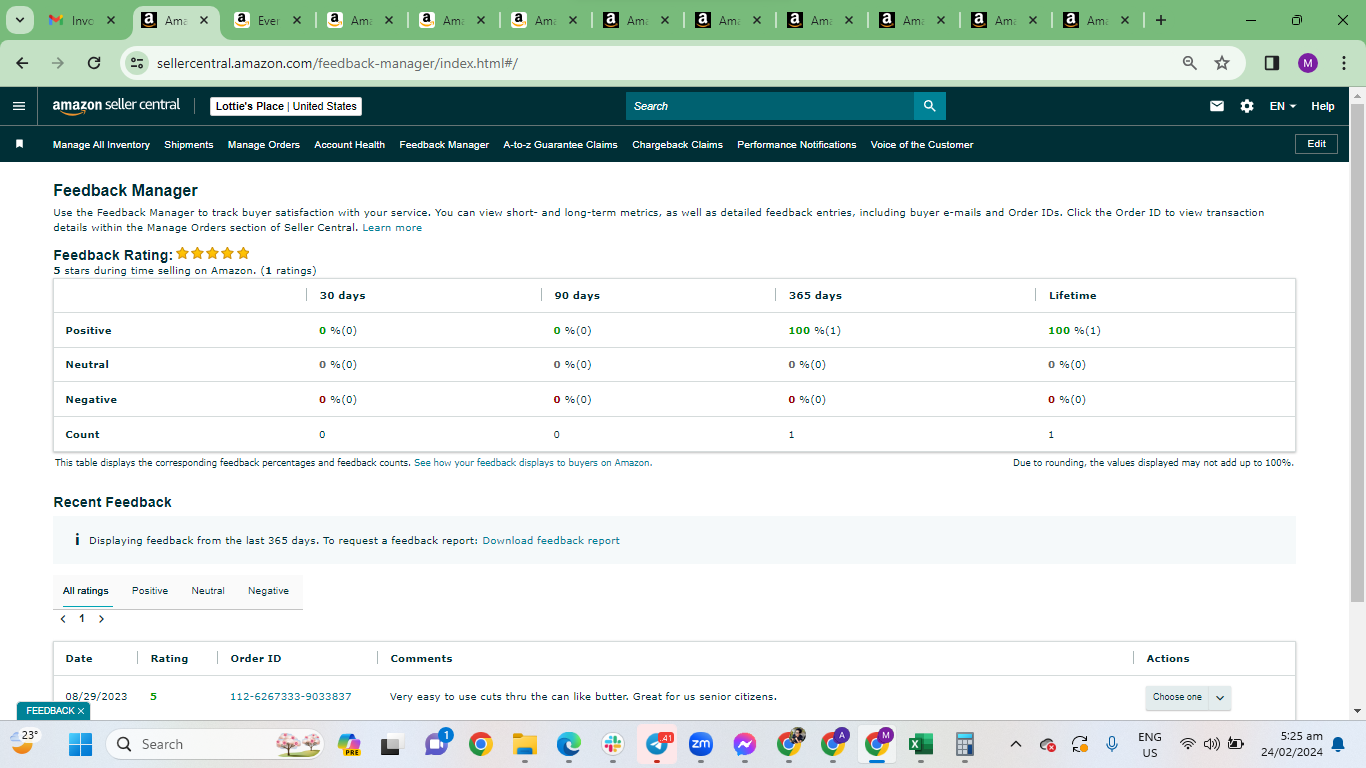The image size is (1366, 768).
Task: Expand the EN language dropdown
Action: click(x=1283, y=106)
